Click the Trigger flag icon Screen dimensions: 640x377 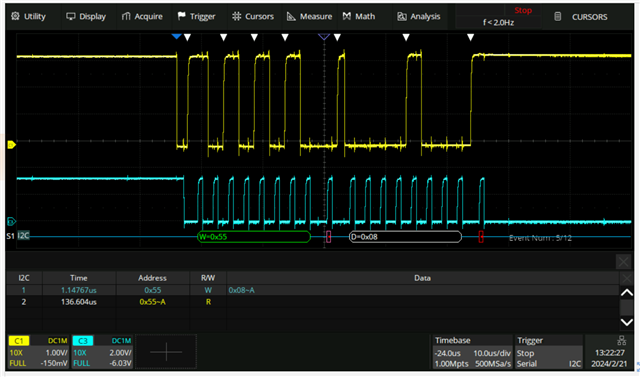click(181, 16)
